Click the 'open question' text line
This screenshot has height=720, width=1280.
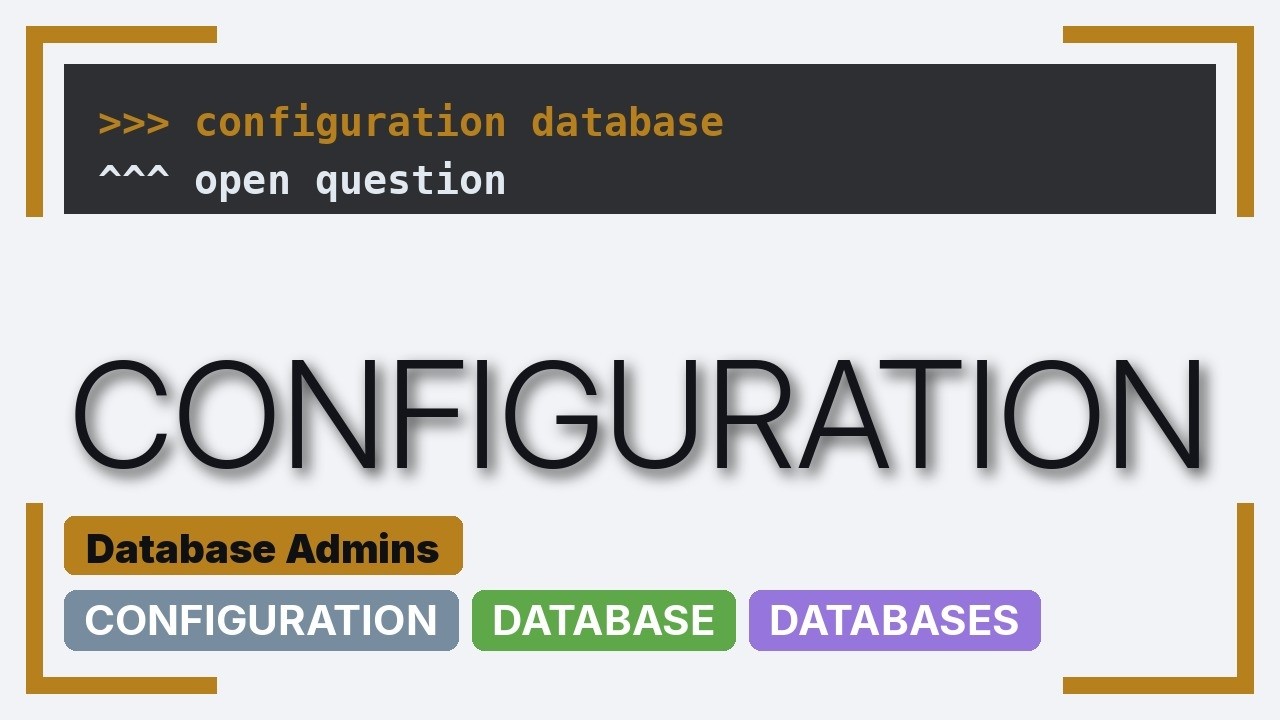(302, 180)
